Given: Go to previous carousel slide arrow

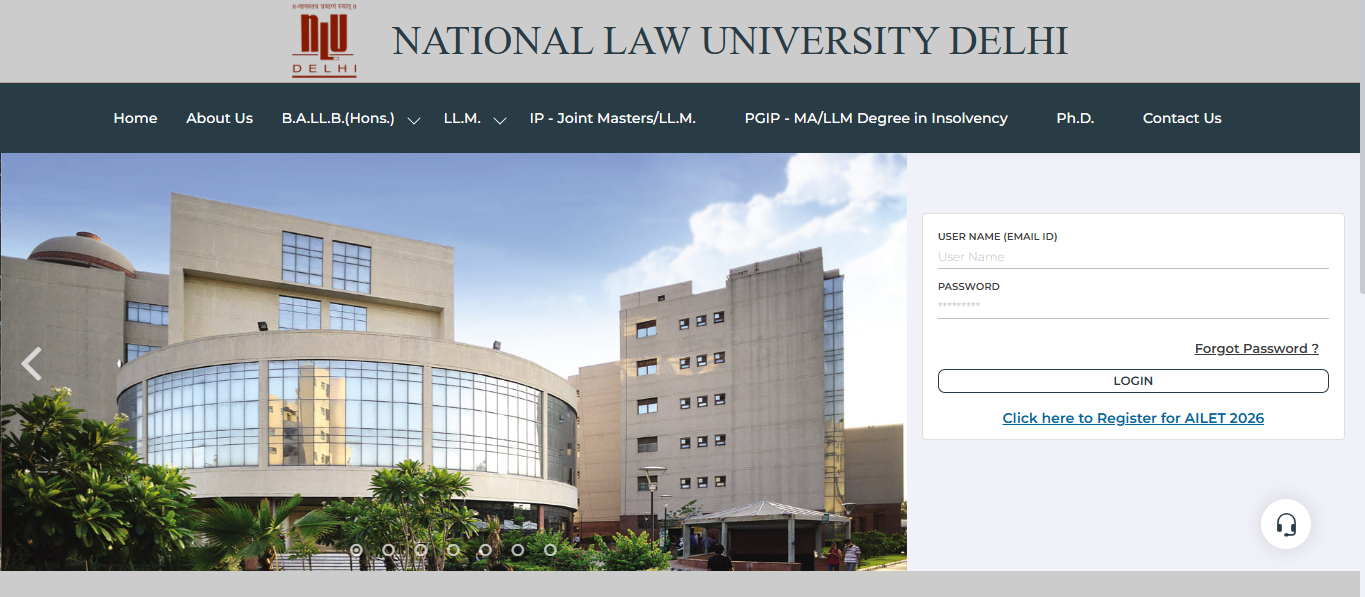Looking at the screenshot, I should pos(32,364).
